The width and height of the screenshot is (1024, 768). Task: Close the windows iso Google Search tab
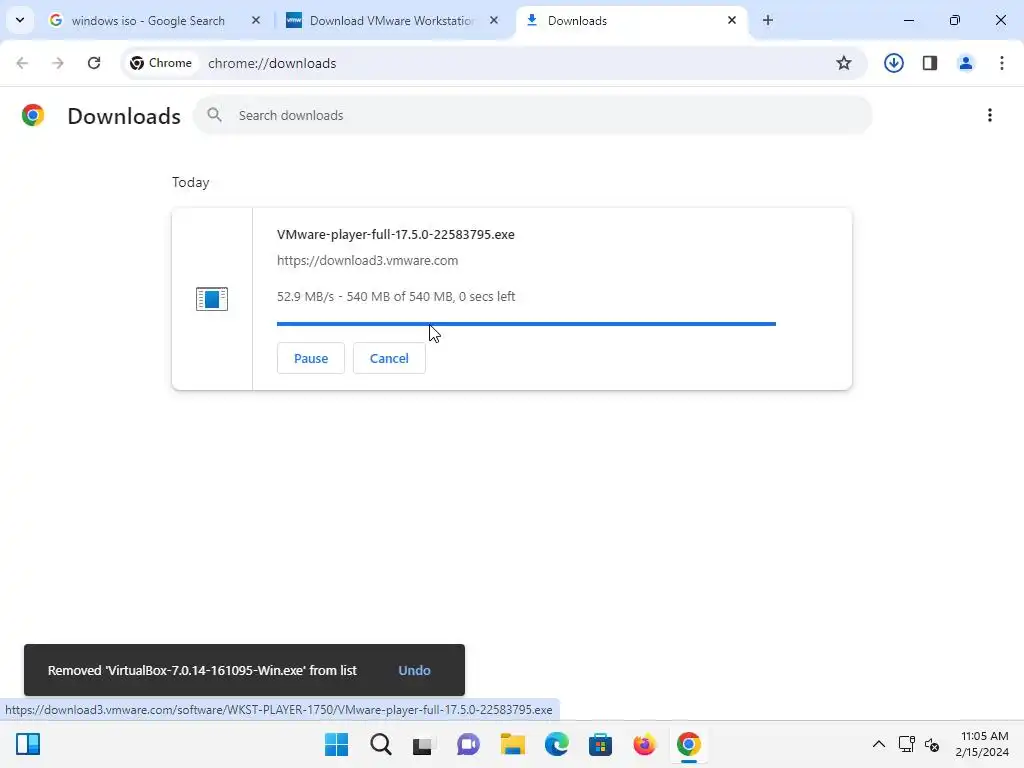256,20
